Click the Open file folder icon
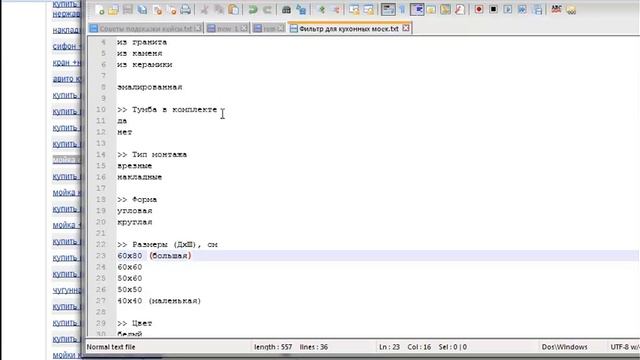 click(x=113, y=9)
